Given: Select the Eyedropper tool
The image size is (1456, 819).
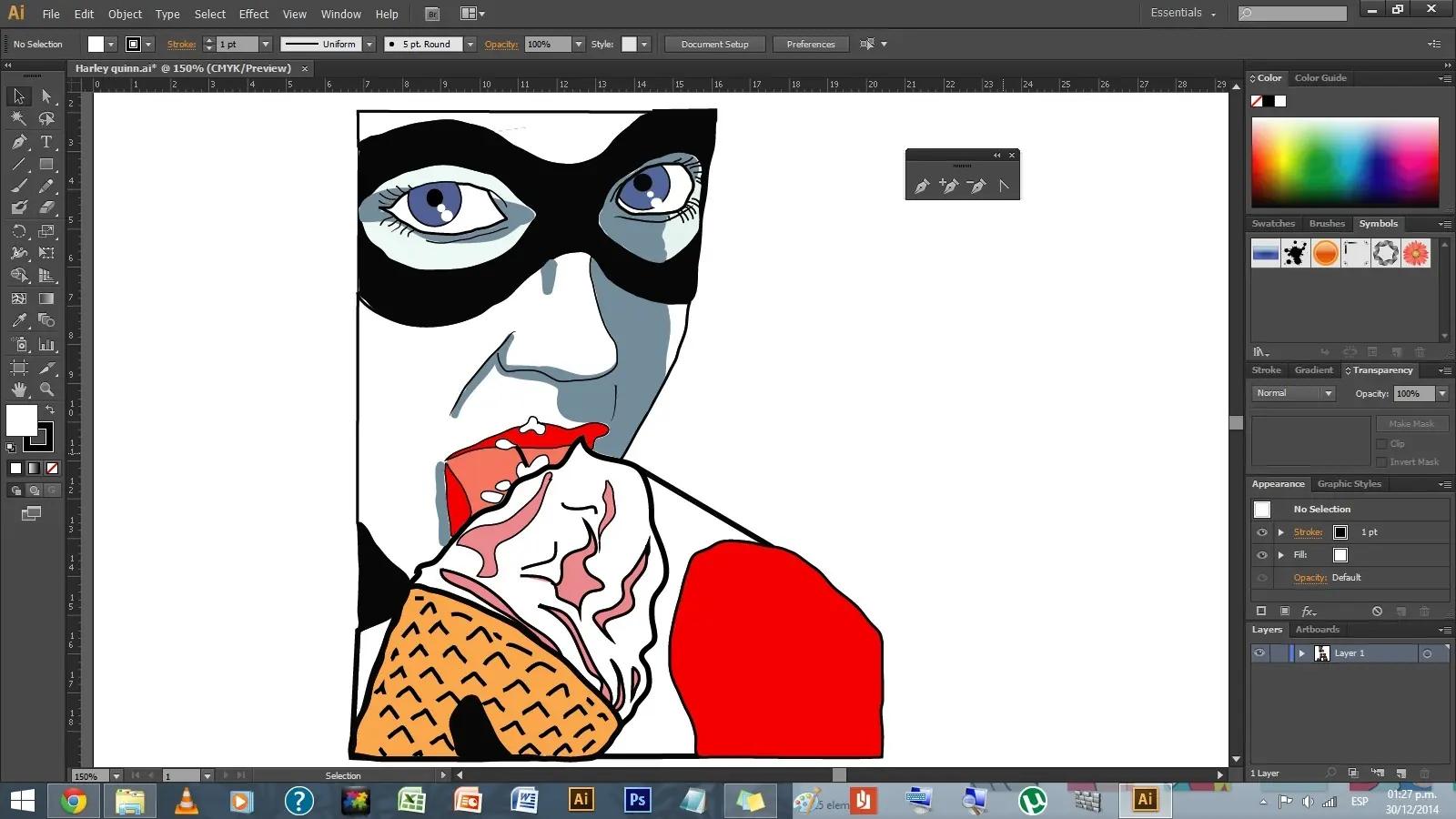Looking at the screenshot, I should point(19,320).
